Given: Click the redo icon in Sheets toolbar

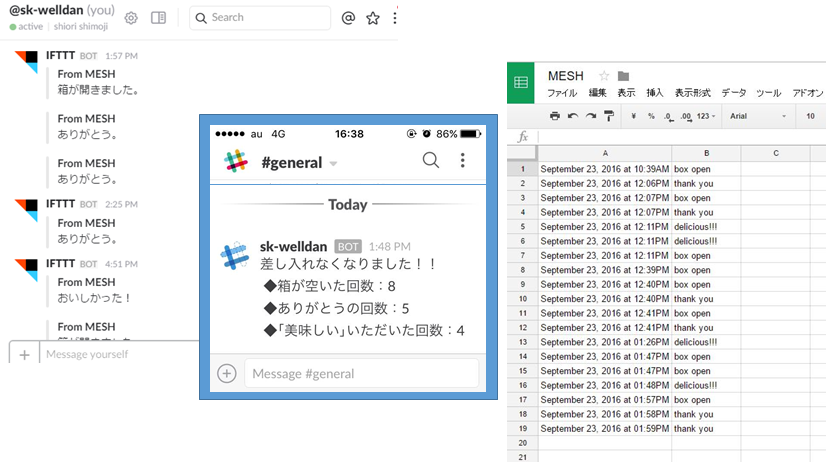Looking at the screenshot, I should 591,116.
